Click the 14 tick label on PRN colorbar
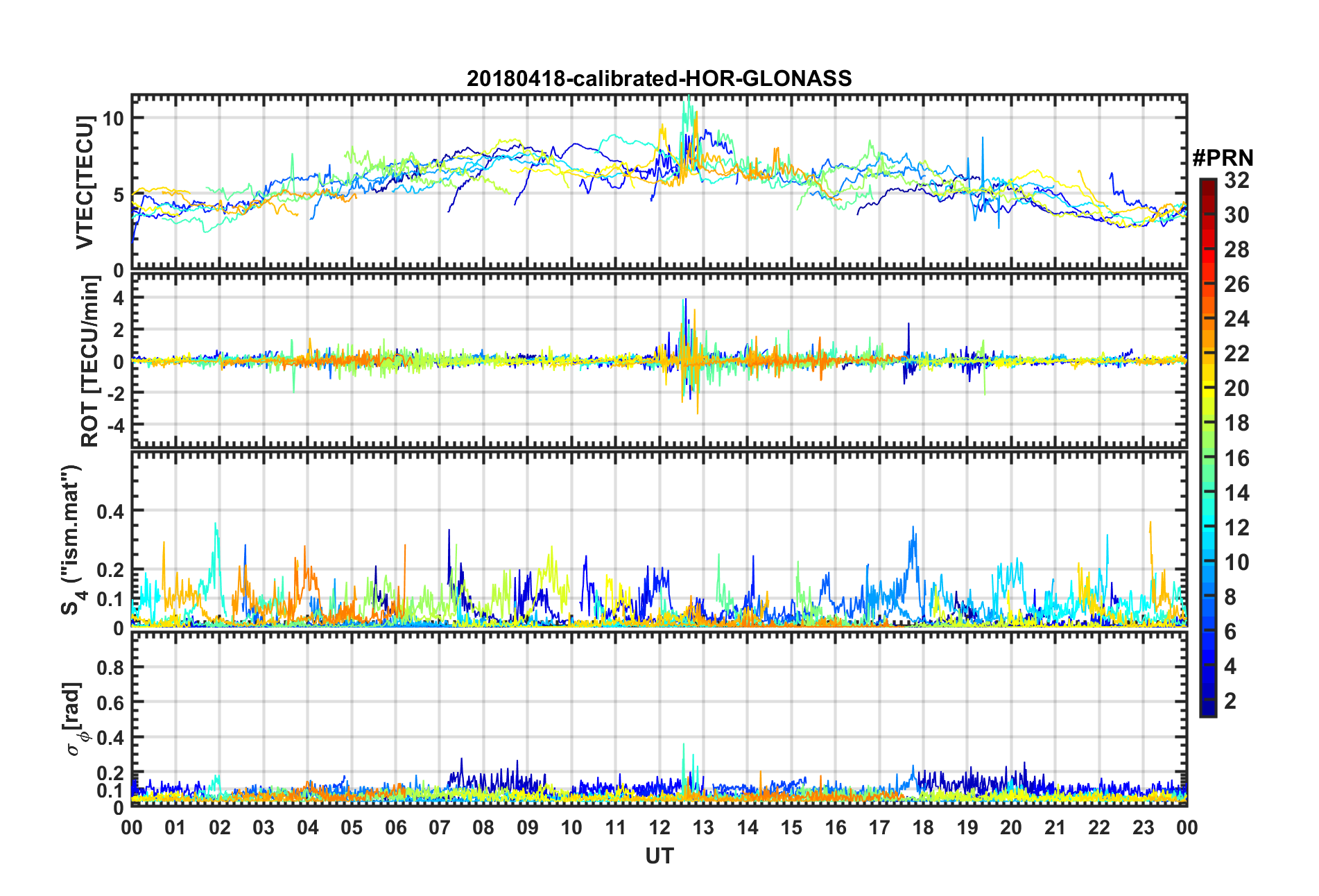Screen dimensions: 1319x896 (x=1236, y=493)
